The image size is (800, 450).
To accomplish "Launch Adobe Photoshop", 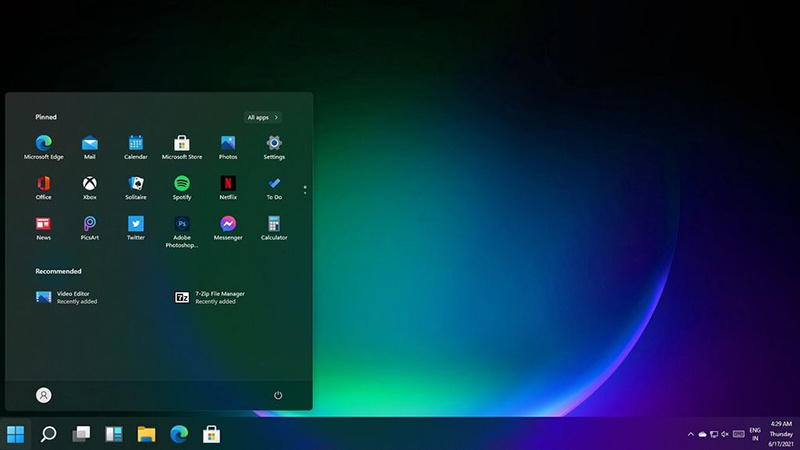I will click(182, 232).
